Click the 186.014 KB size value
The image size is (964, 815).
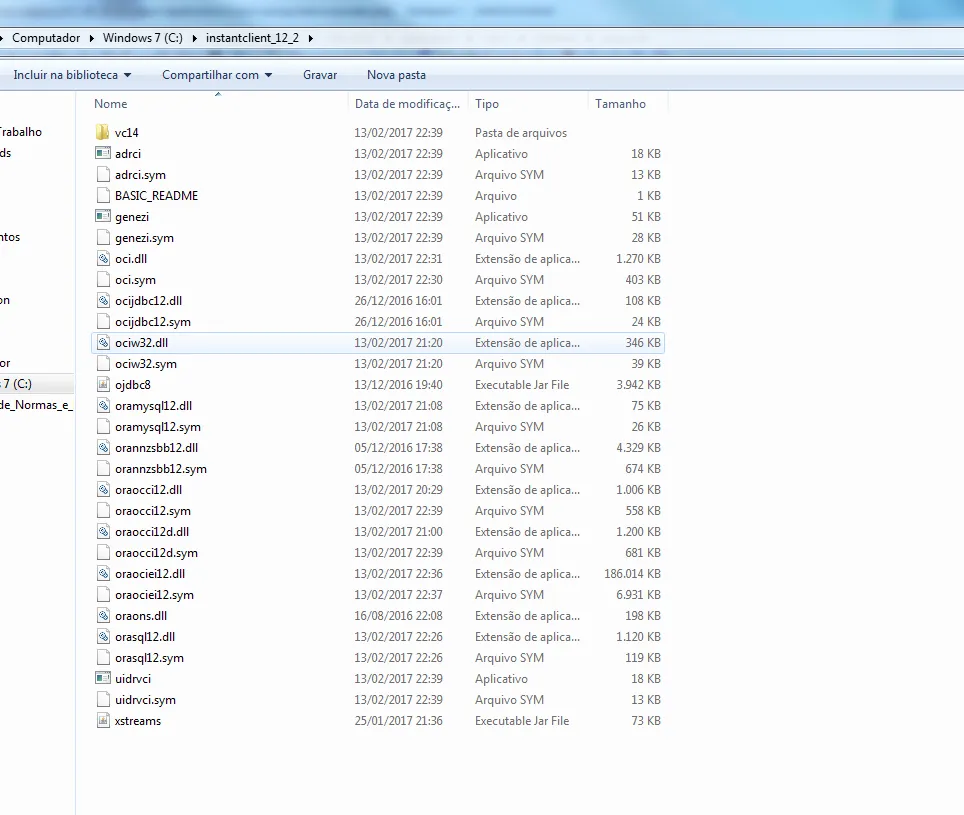(632, 574)
